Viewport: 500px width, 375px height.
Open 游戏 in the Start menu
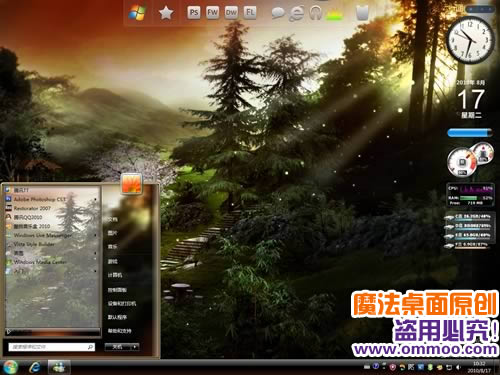click(x=112, y=261)
